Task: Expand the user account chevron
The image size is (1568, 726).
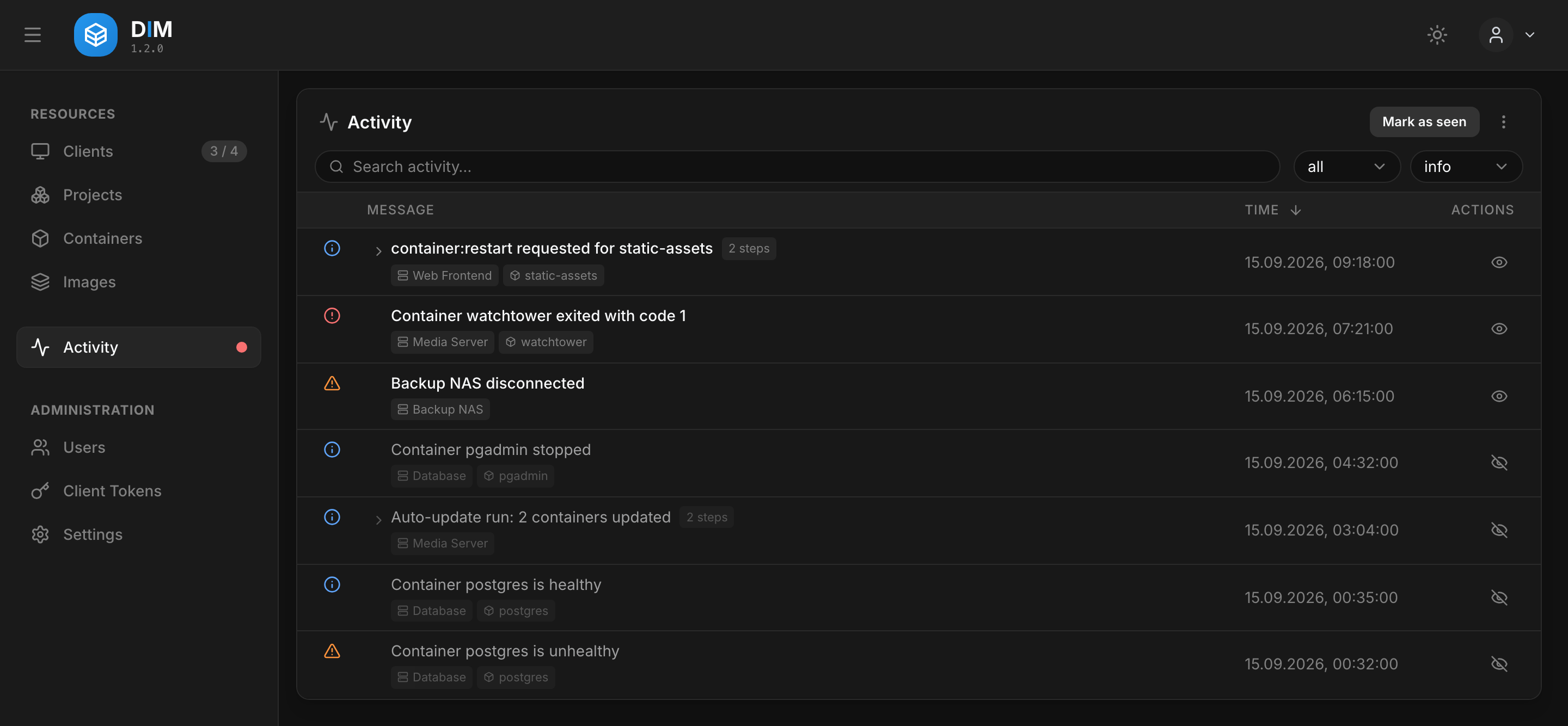Action: click(x=1530, y=35)
